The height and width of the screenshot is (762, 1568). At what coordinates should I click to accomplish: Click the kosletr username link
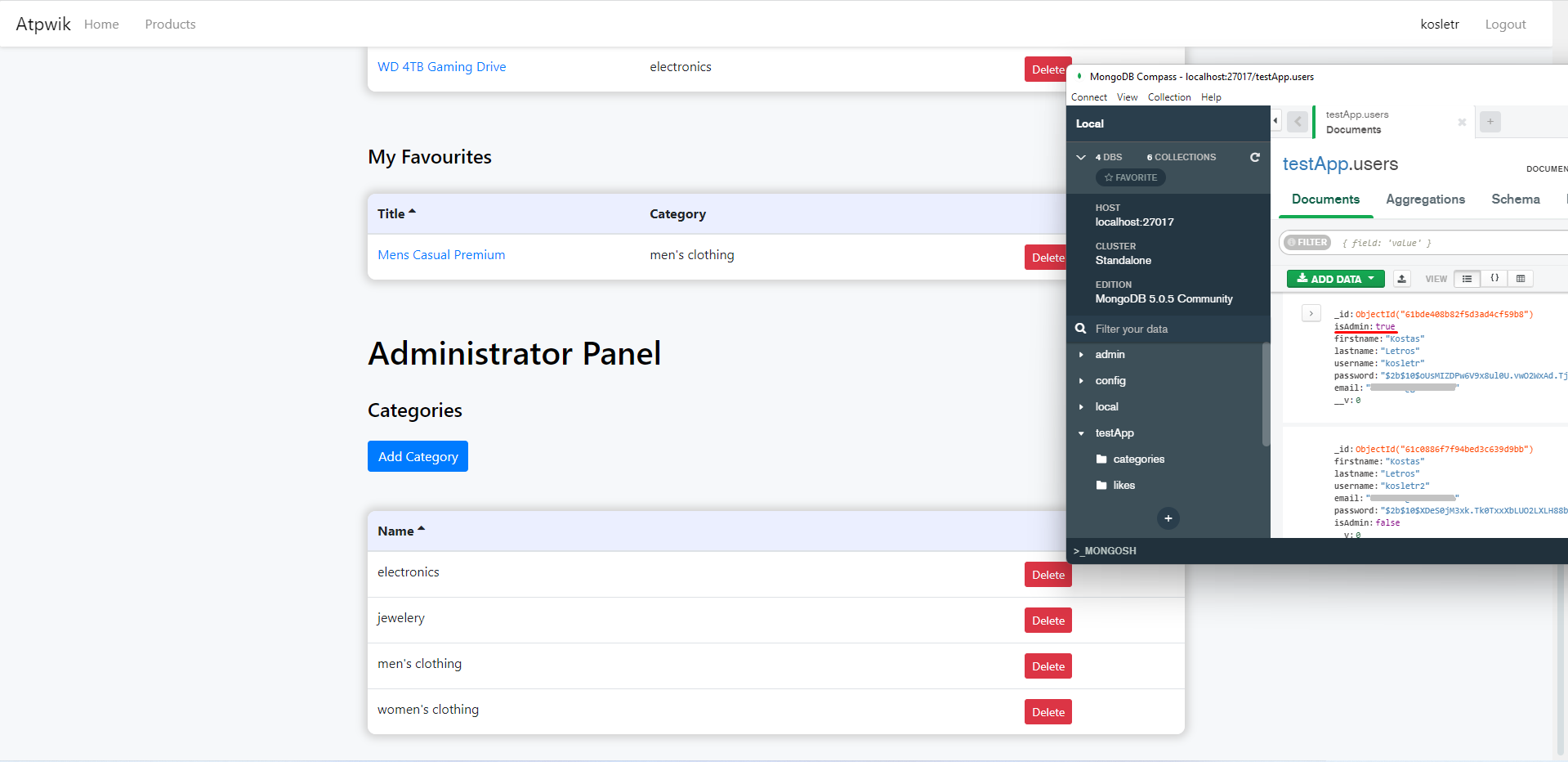click(1440, 25)
